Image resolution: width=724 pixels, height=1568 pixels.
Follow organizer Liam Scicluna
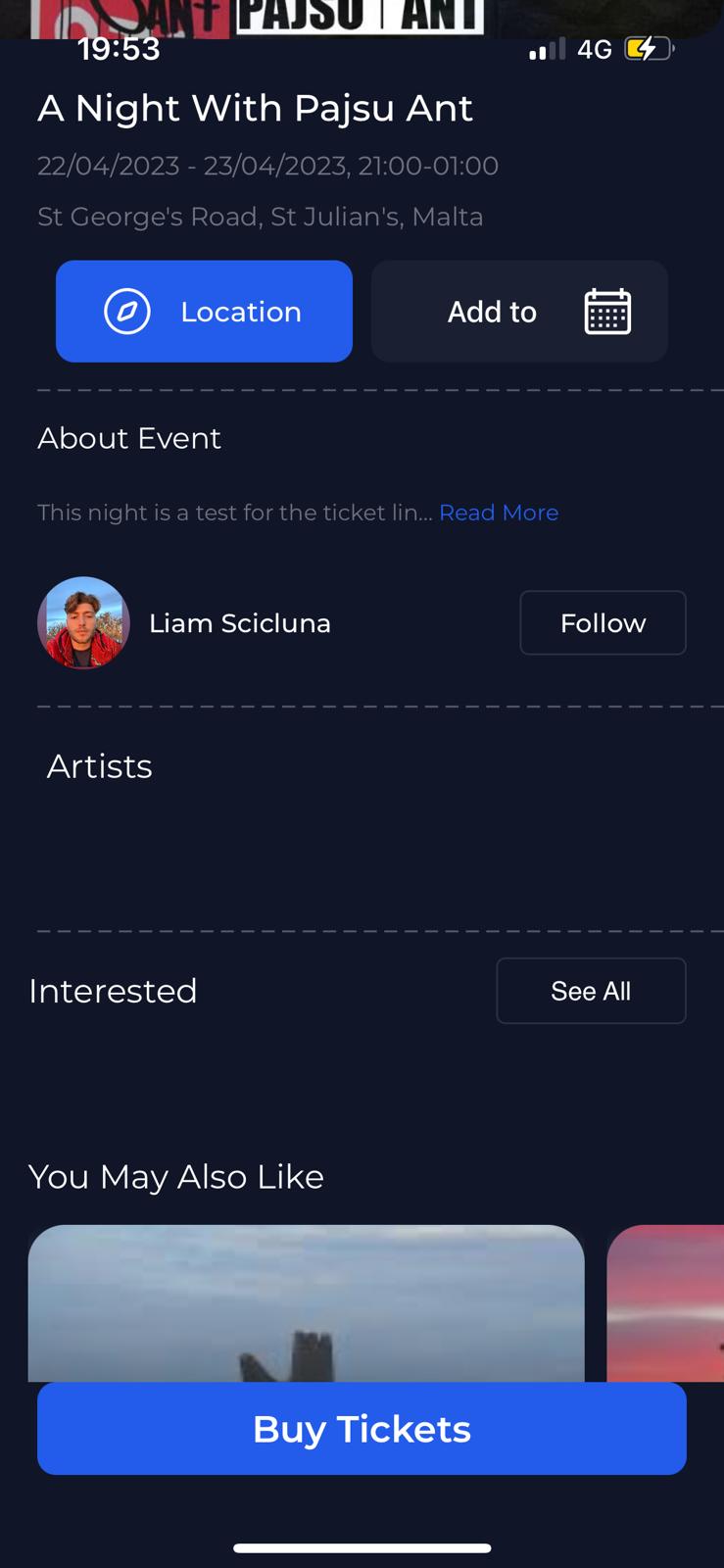point(603,623)
